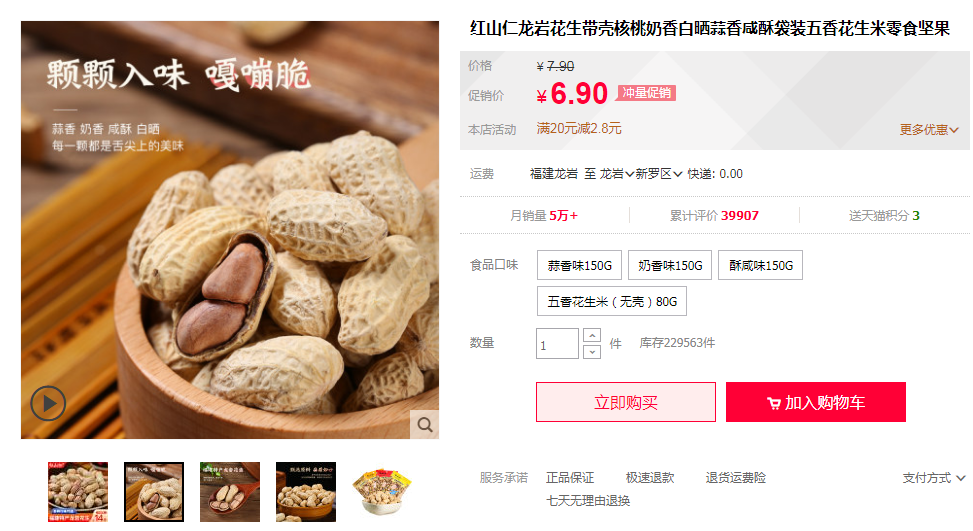Expand the 支付方式 payment methods

click(933, 478)
